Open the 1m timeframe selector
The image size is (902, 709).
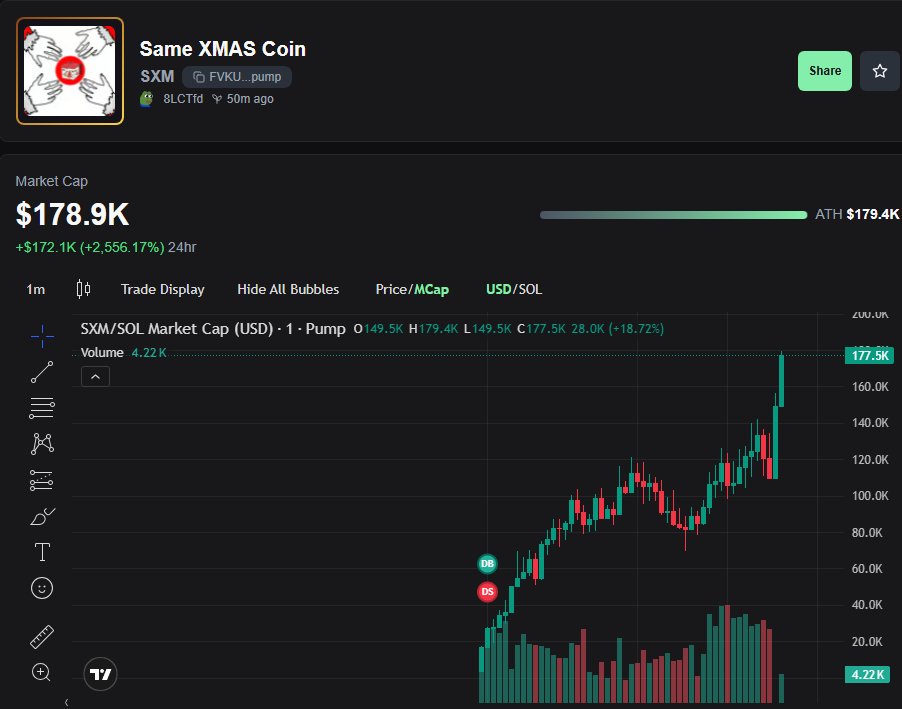35,289
